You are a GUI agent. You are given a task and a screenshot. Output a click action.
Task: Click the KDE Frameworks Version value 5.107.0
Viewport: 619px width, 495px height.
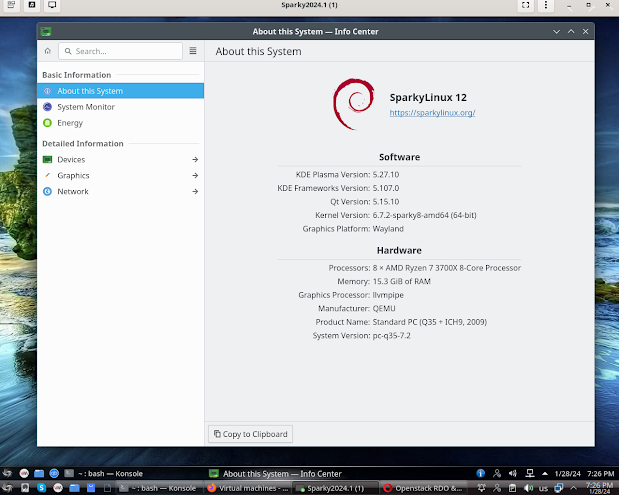[386, 188]
